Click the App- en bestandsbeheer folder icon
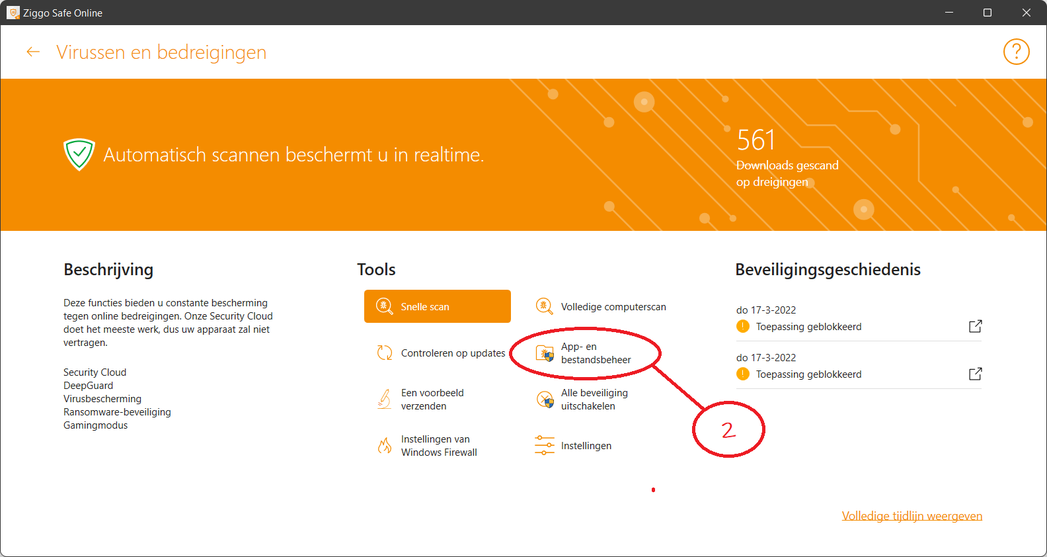 click(x=545, y=353)
